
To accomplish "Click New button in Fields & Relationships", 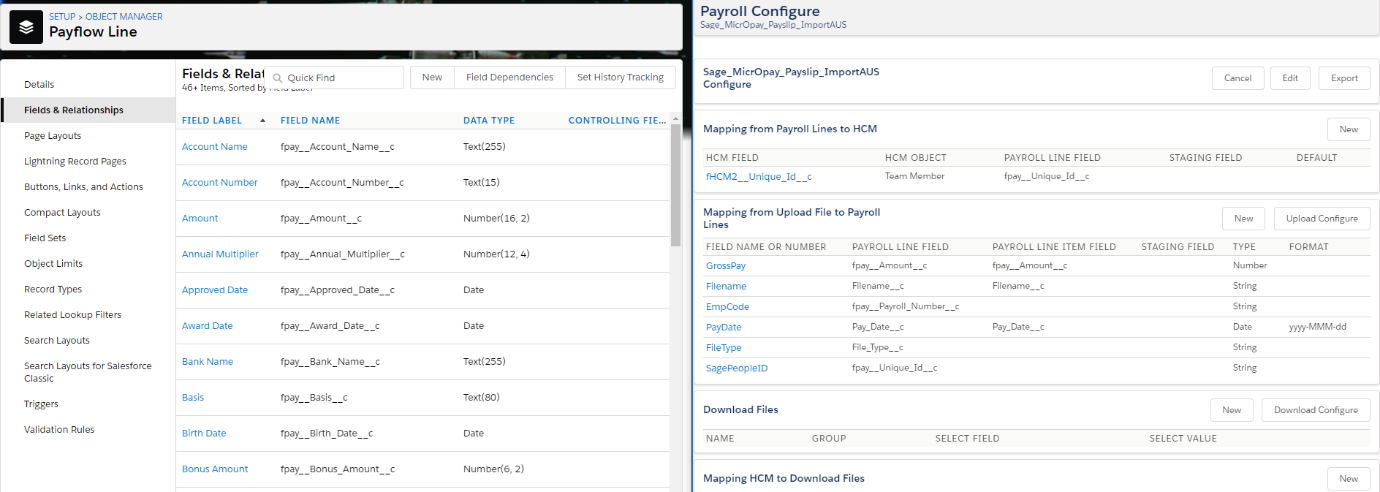I will click(432, 77).
